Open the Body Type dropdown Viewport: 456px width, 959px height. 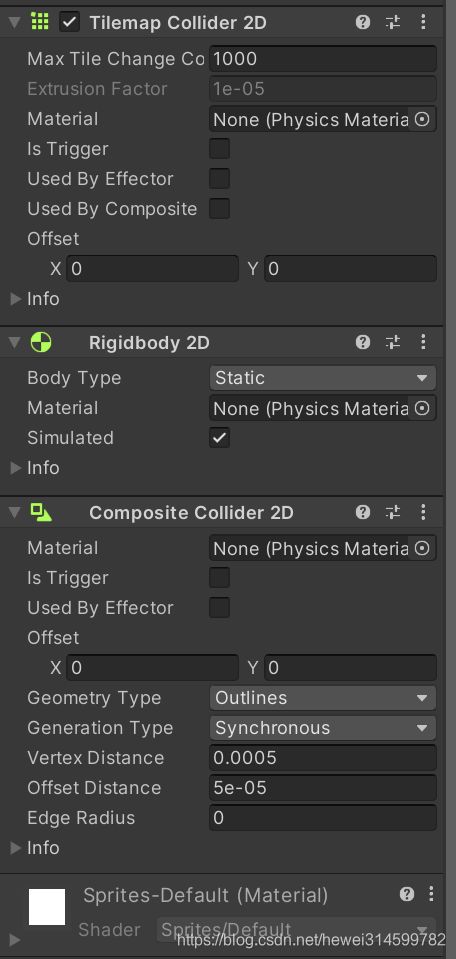tap(323, 378)
